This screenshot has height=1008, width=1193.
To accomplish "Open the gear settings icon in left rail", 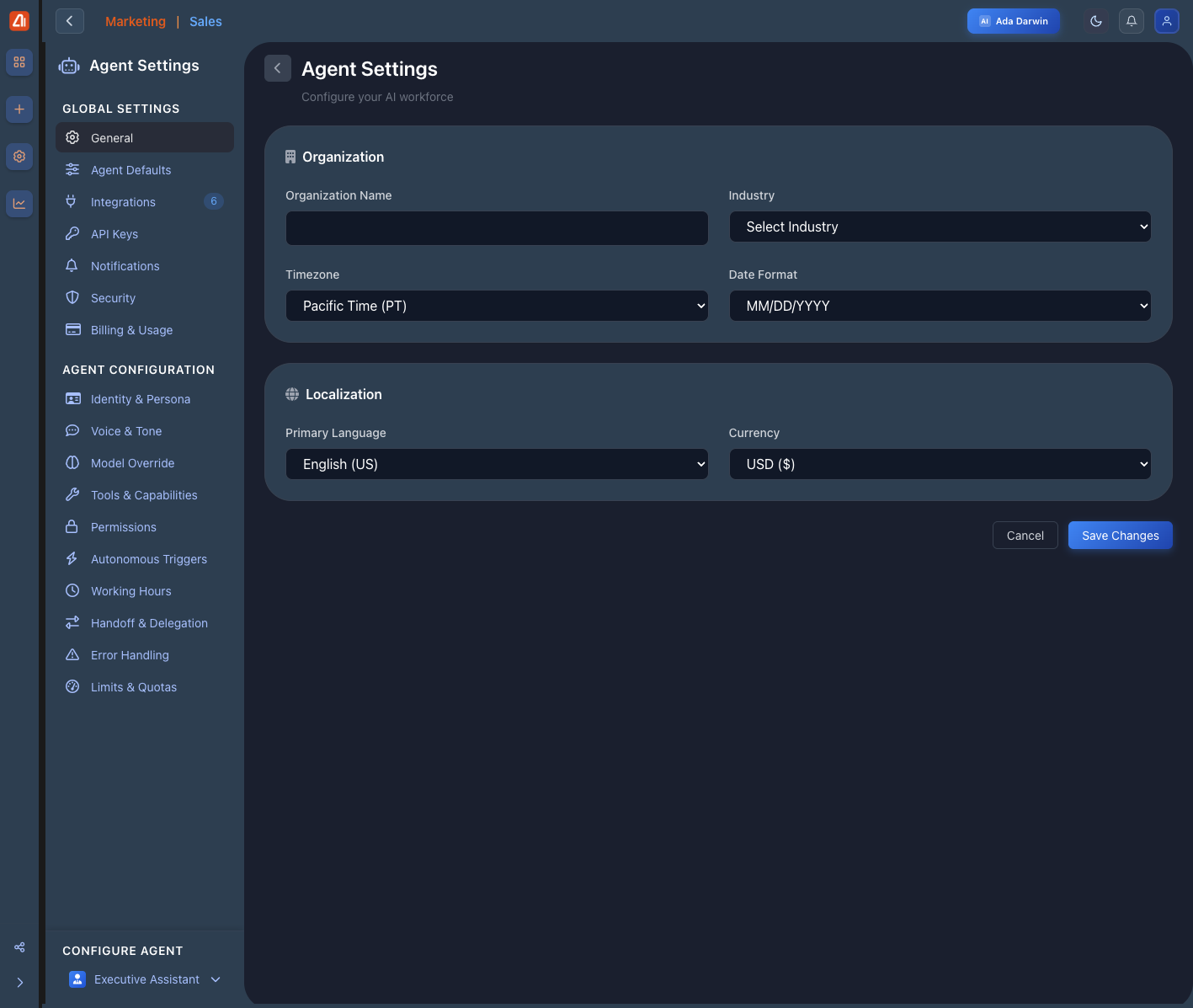I will [x=19, y=157].
